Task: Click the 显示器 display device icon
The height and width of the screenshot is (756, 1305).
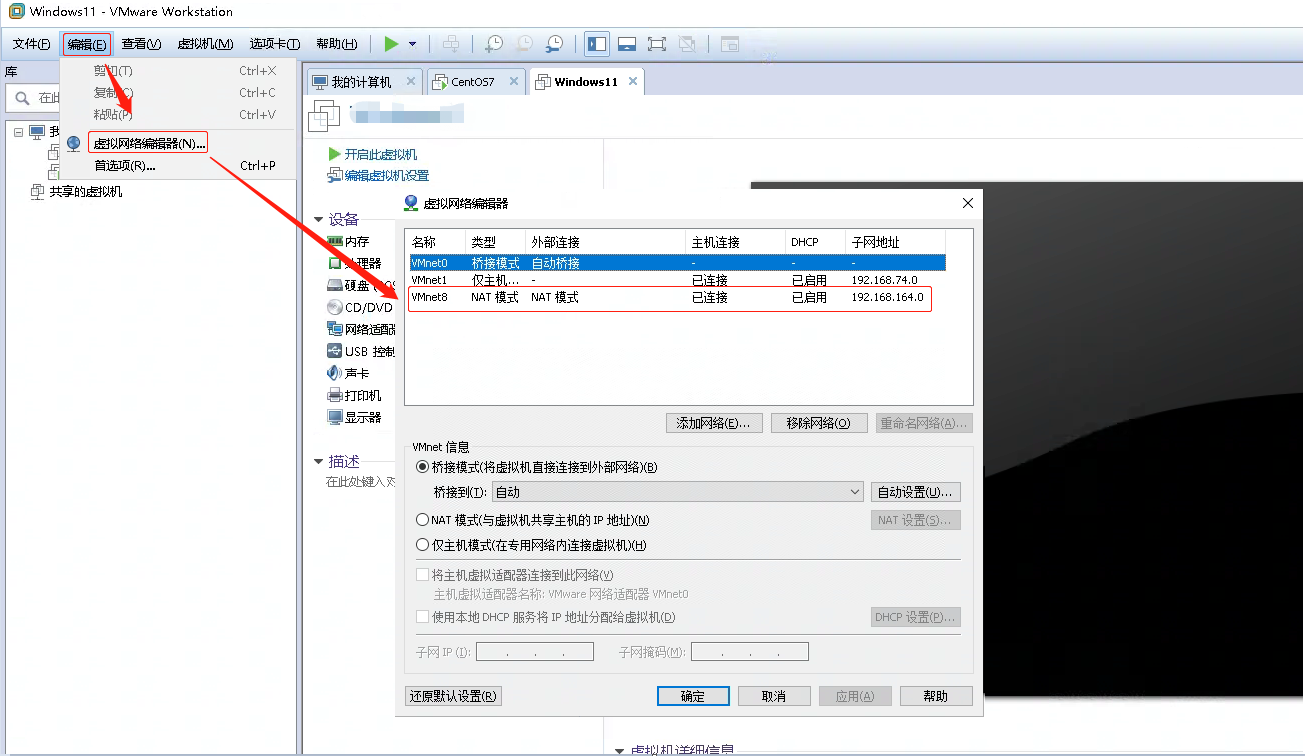Action: (335, 417)
